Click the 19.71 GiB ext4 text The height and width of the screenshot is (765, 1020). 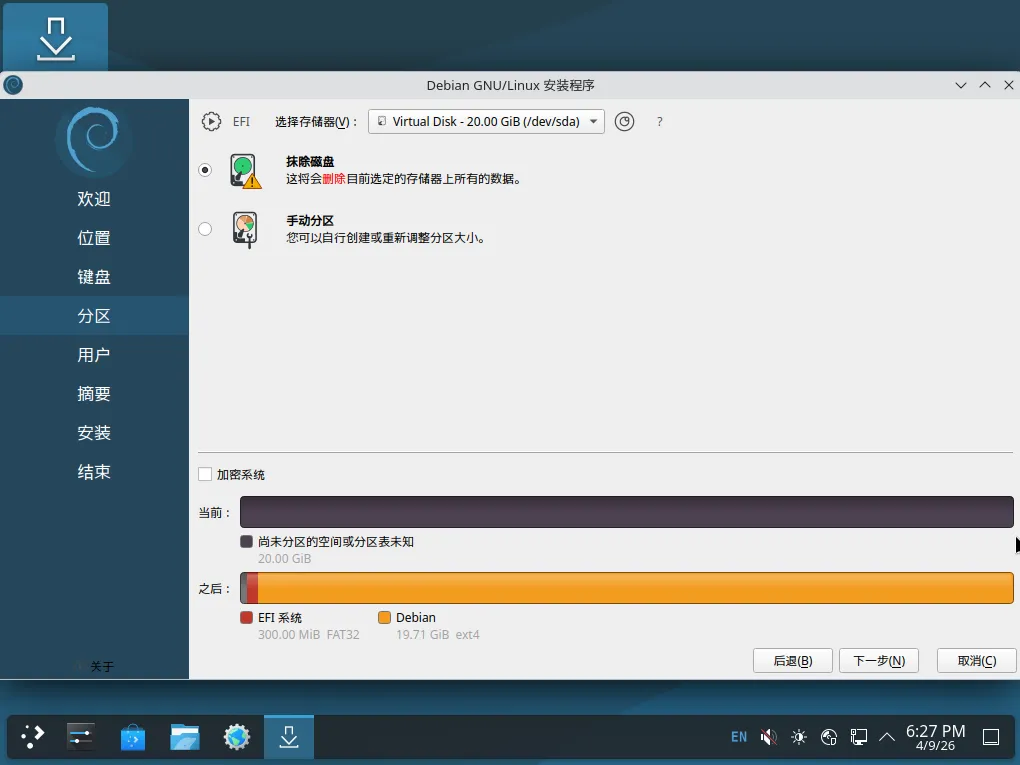click(438, 634)
